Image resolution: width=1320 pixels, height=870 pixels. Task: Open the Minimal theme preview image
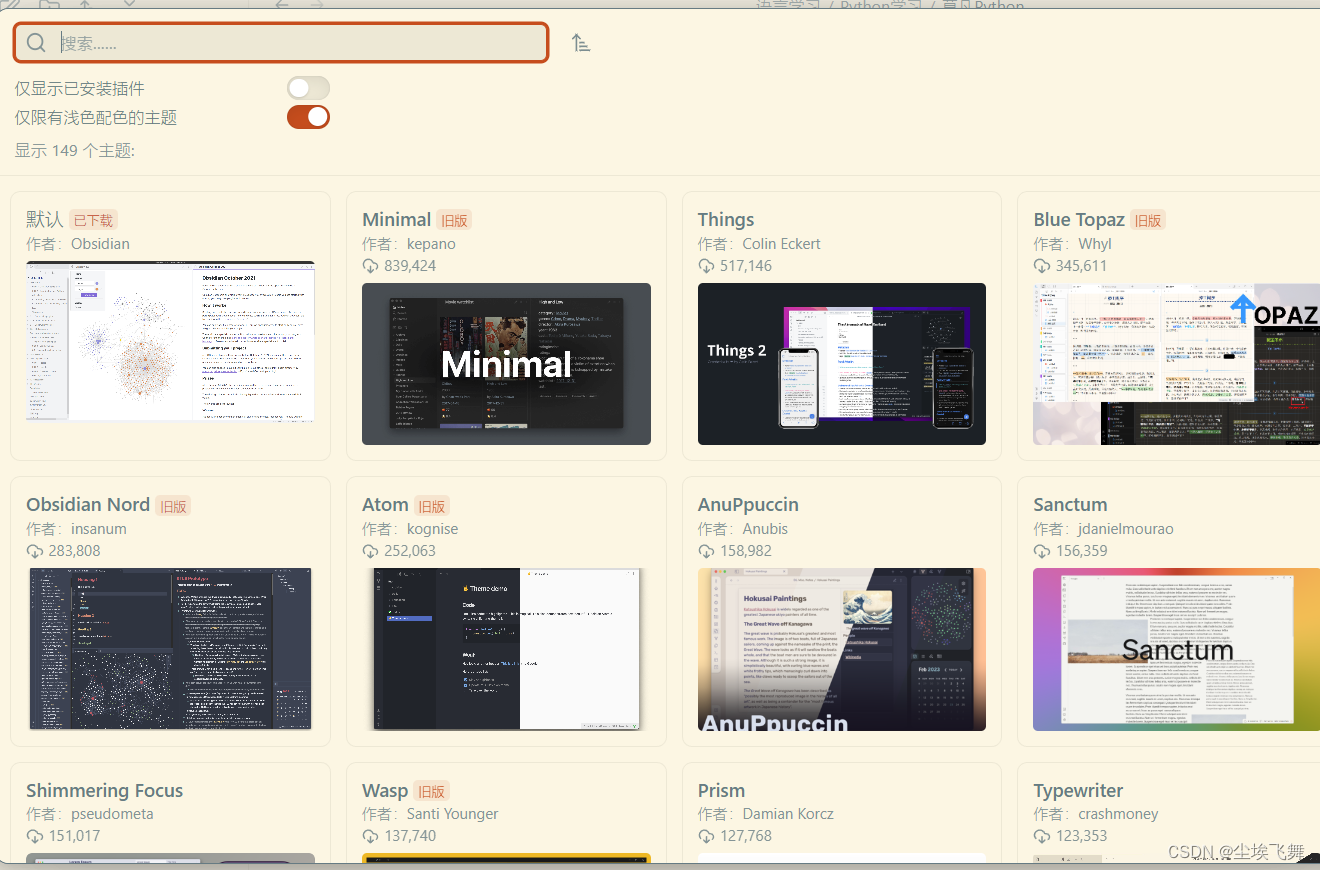(506, 364)
